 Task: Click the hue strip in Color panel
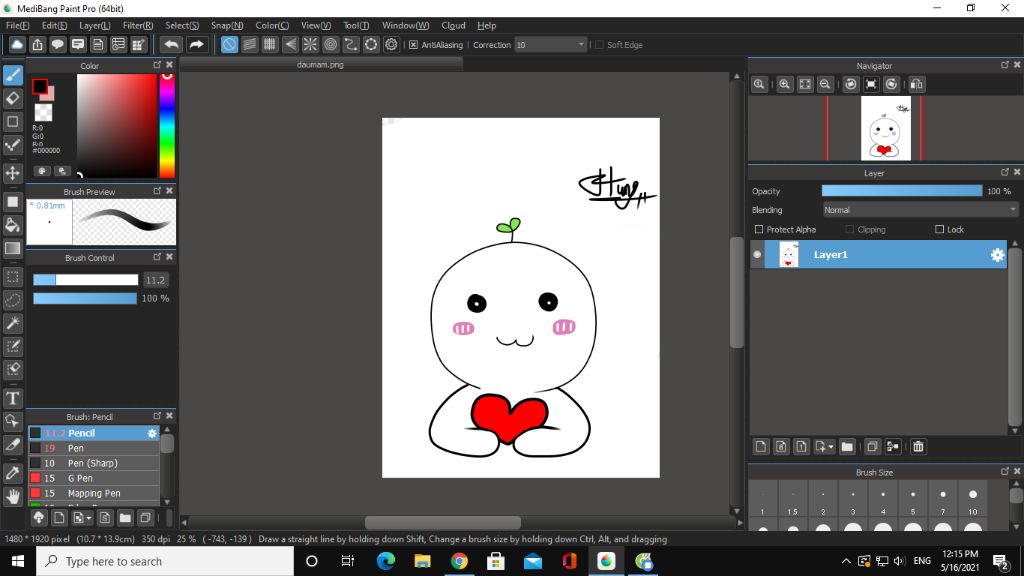[x=167, y=125]
